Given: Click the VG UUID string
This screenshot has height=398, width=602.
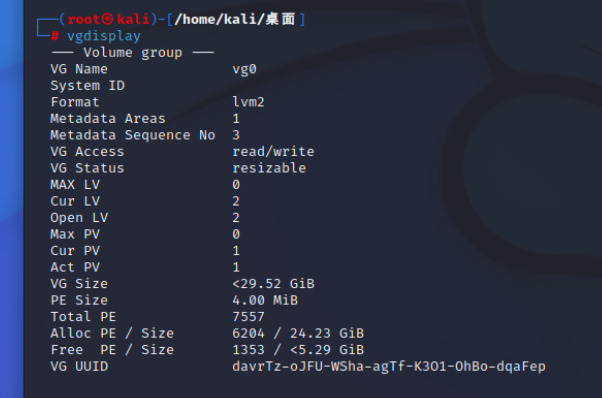Looking at the screenshot, I should (389, 367).
